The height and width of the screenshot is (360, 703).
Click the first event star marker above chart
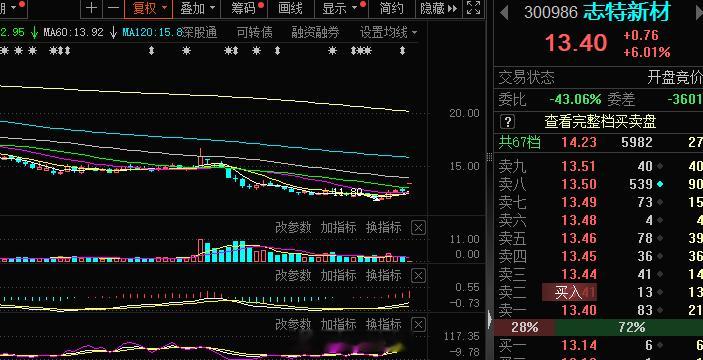(x=4, y=51)
